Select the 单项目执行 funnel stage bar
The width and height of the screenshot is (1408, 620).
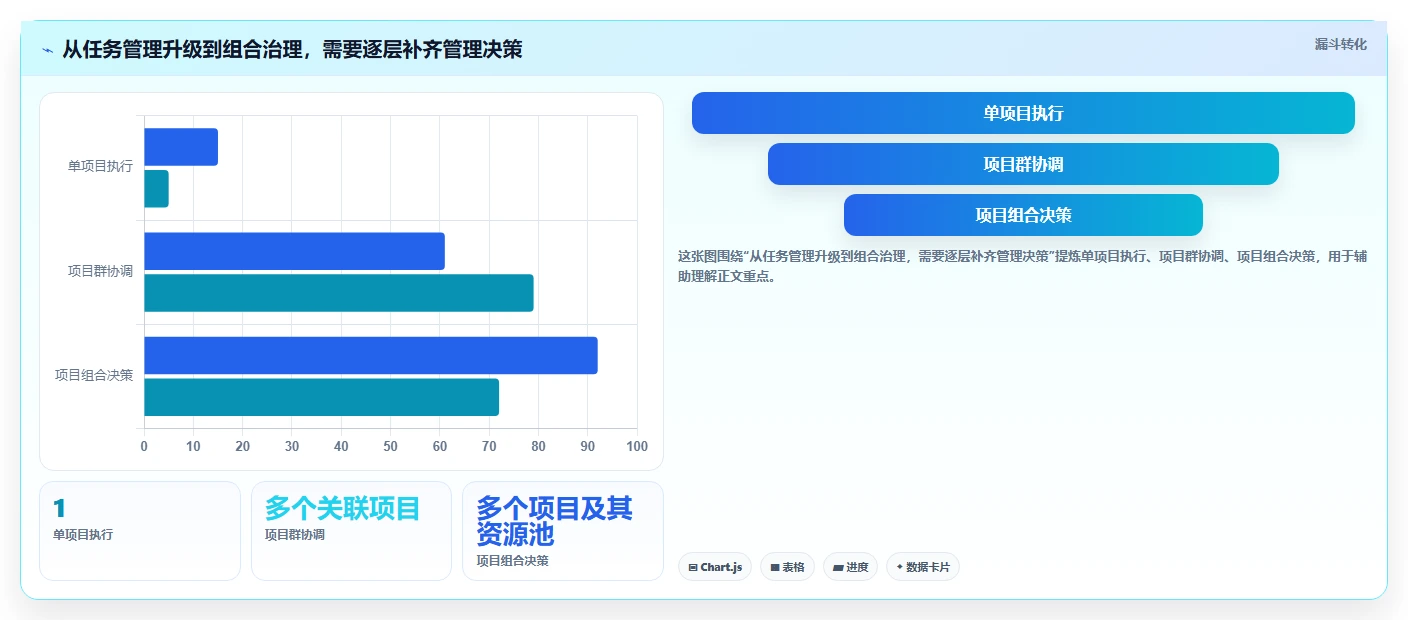(1023, 113)
